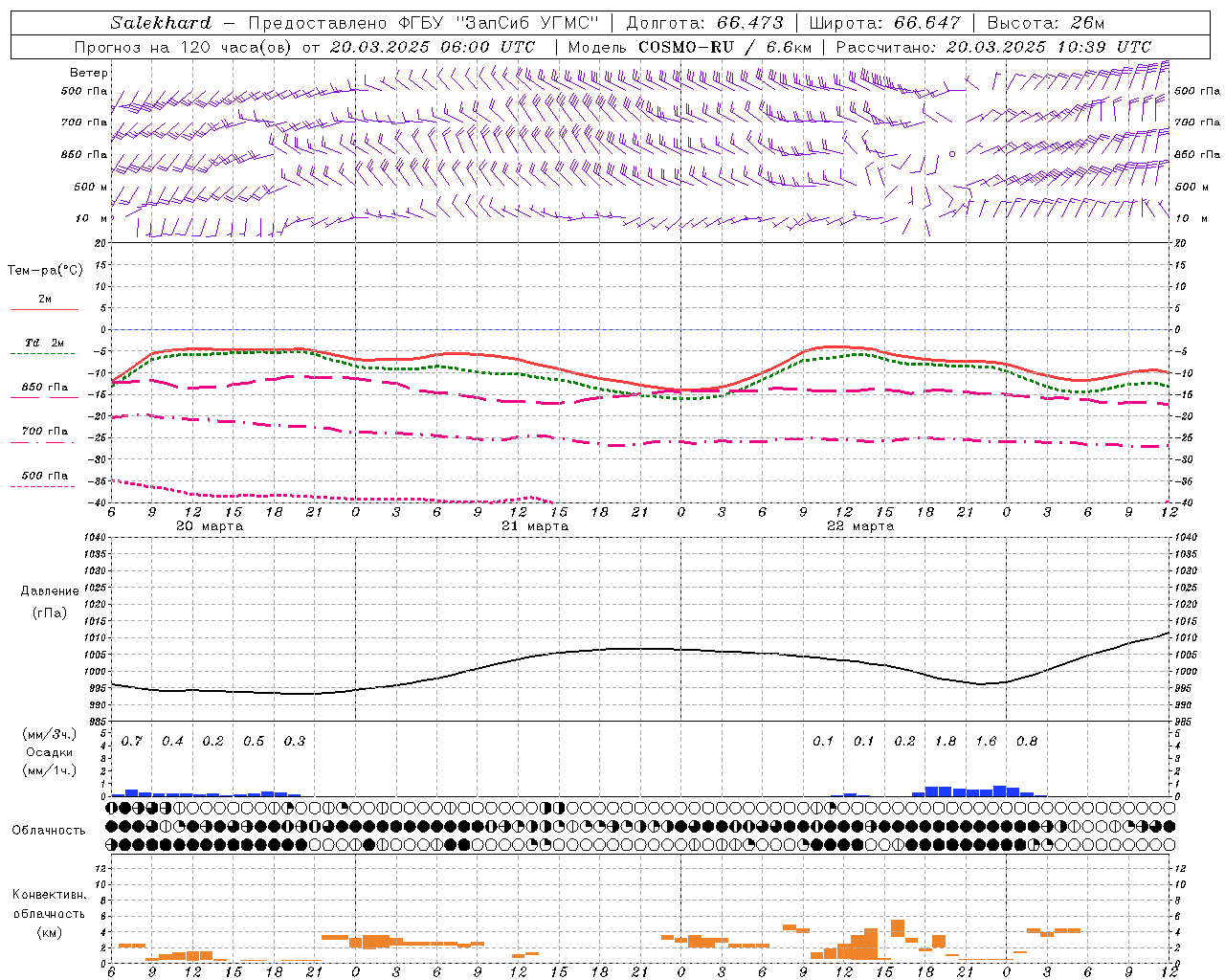This screenshot has width=1225, height=980.
Task: Click the 'Тем-ра(°C)' temperature panel label
Action: pos(45,271)
